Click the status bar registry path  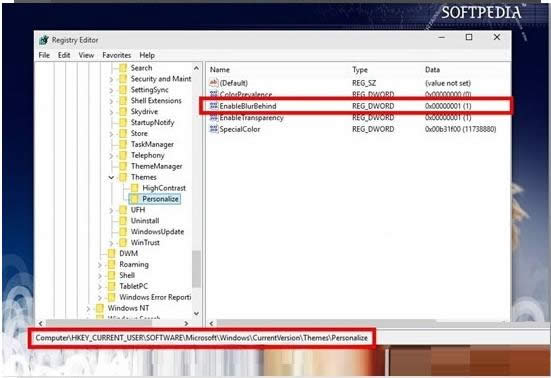(x=202, y=338)
